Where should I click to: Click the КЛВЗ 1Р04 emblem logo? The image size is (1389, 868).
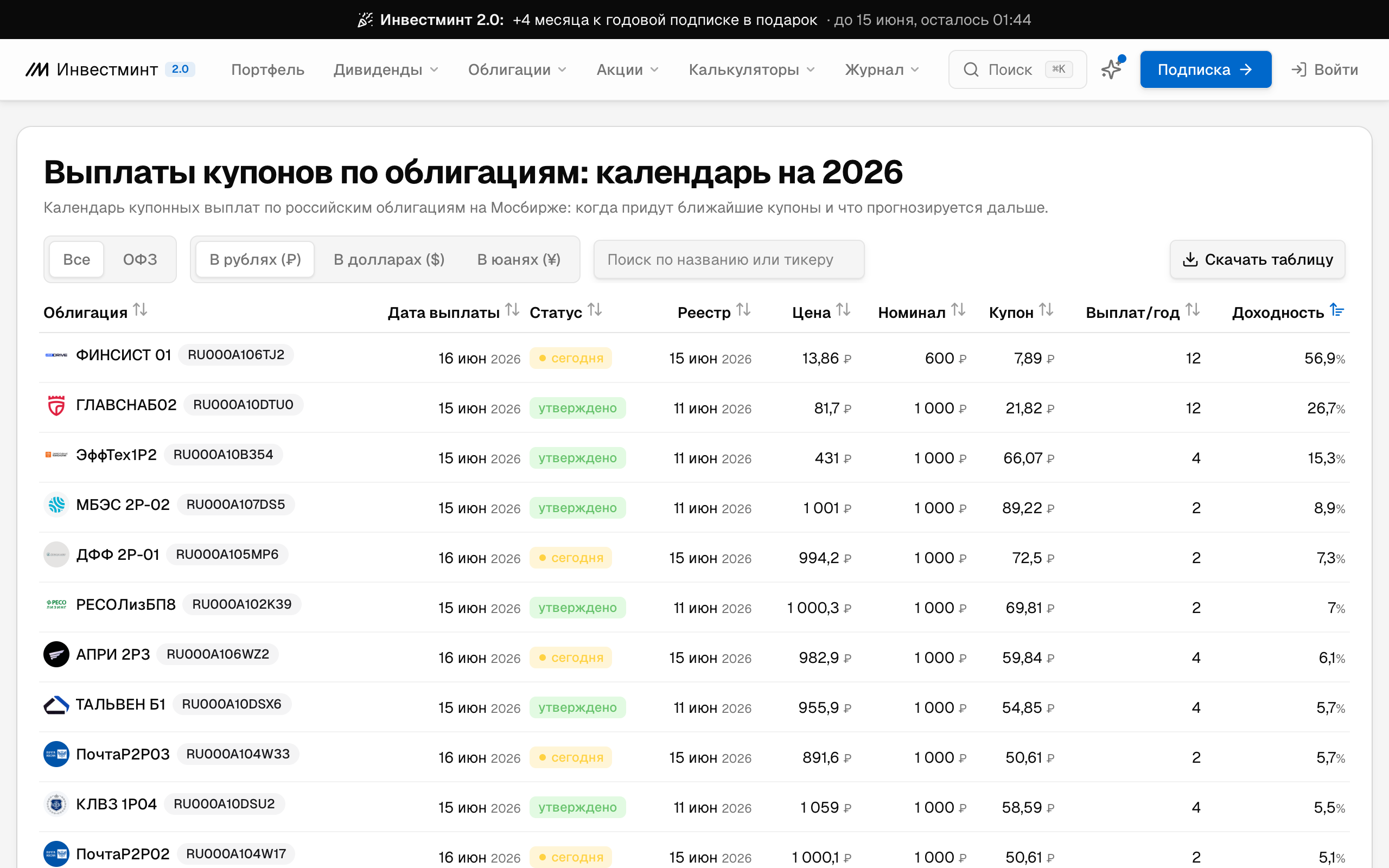coord(56,805)
